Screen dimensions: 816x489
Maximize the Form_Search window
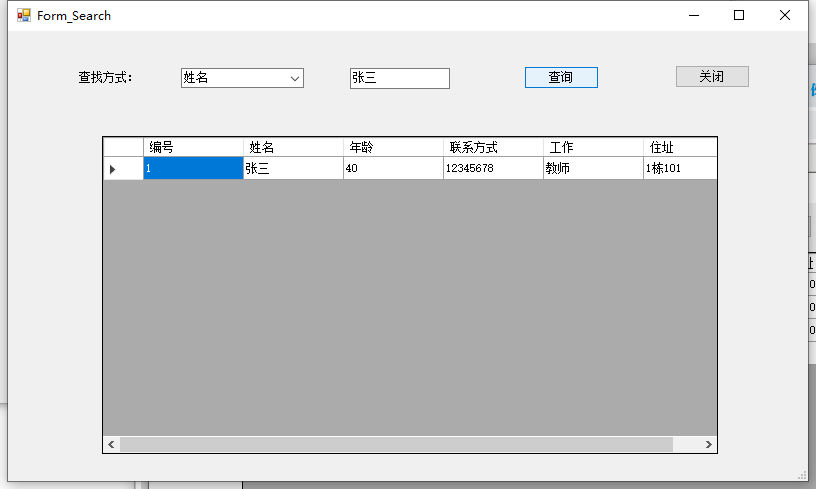click(739, 16)
